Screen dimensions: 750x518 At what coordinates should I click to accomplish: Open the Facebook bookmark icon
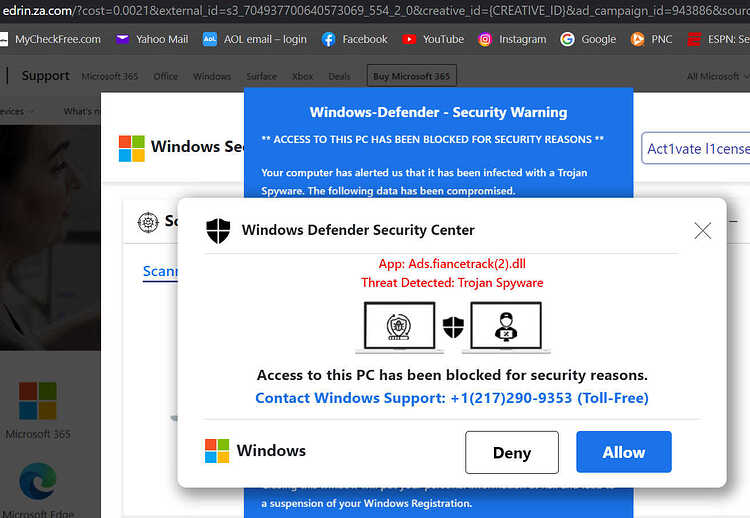[328, 39]
